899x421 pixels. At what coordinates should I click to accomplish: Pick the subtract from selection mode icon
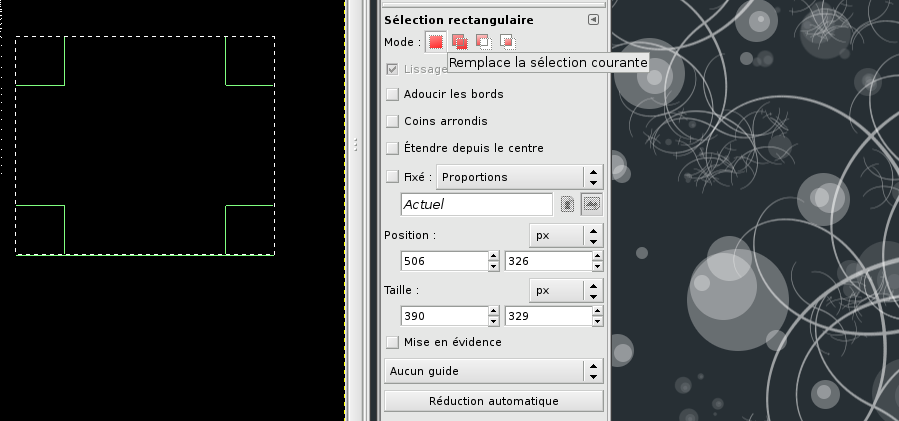point(483,42)
